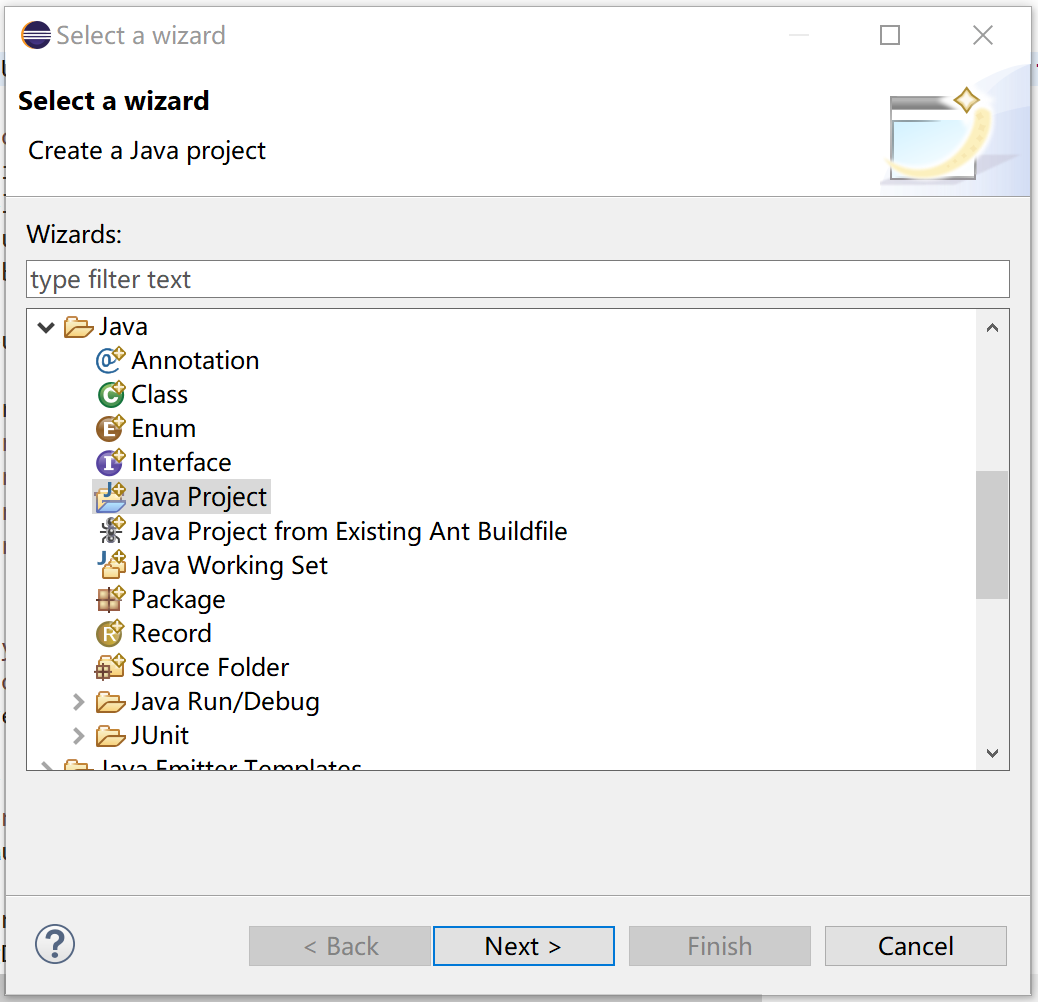The image size is (1038, 1002).
Task: Open the help question mark icon
Action: coord(55,944)
